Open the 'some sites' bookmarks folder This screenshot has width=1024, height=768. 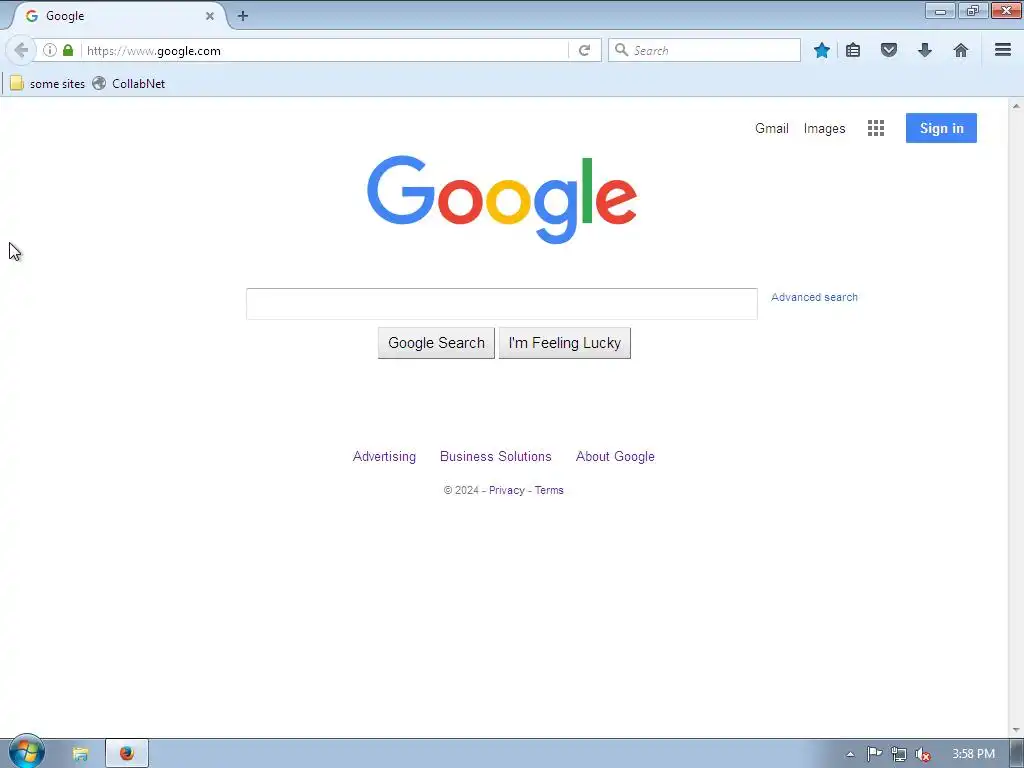click(48, 84)
